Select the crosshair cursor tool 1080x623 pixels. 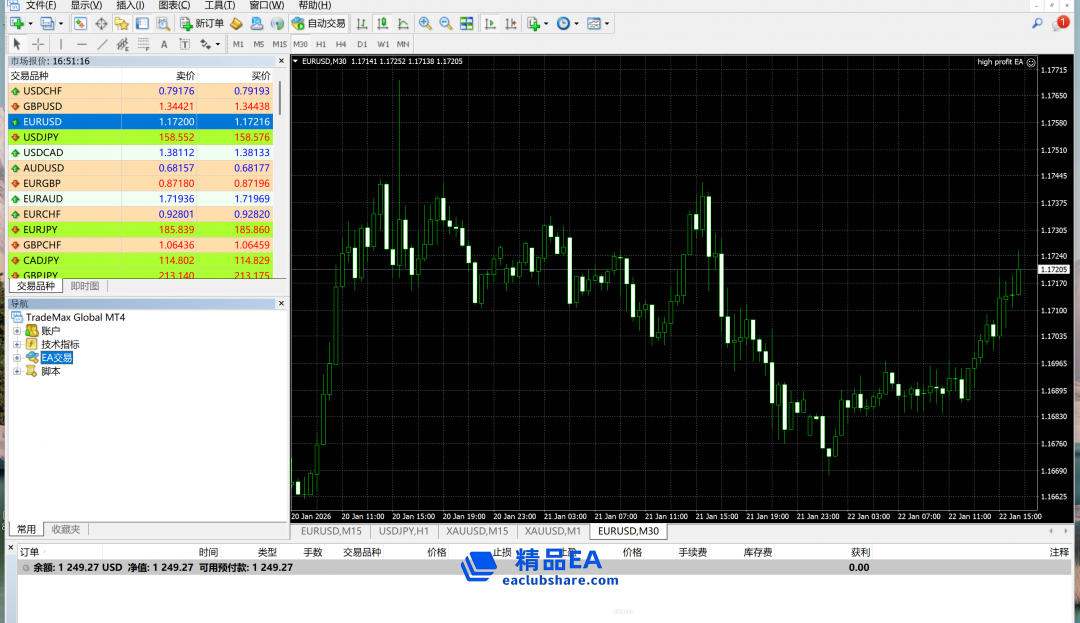tap(38, 44)
